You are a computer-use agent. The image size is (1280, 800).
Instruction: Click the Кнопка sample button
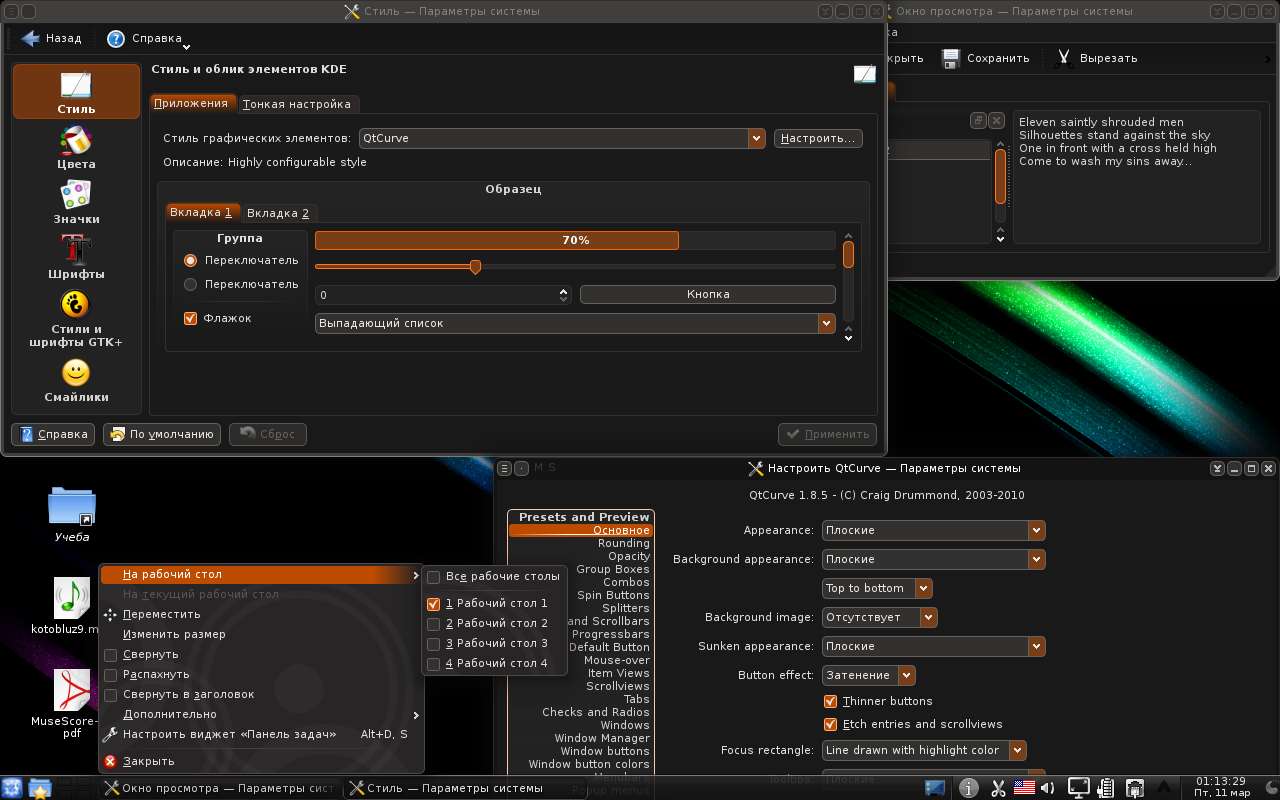708,294
